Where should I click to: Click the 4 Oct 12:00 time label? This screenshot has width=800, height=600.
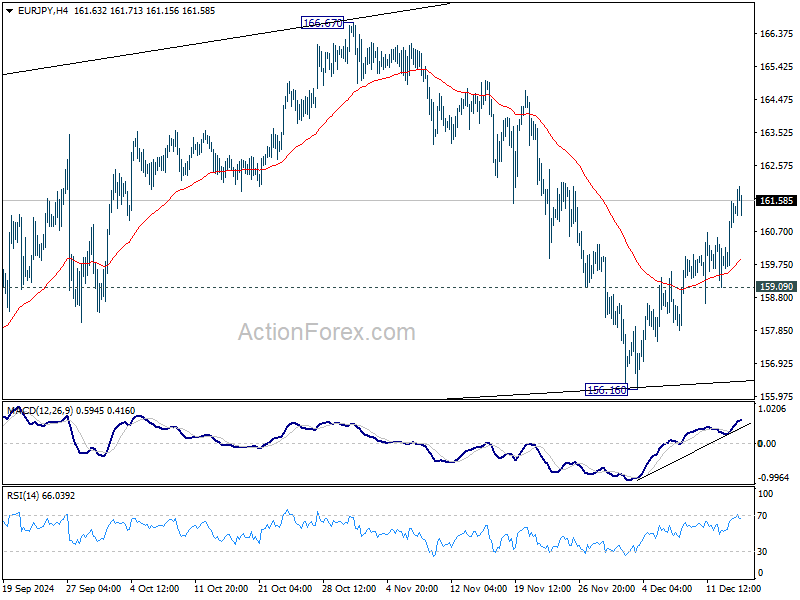point(155,589)
